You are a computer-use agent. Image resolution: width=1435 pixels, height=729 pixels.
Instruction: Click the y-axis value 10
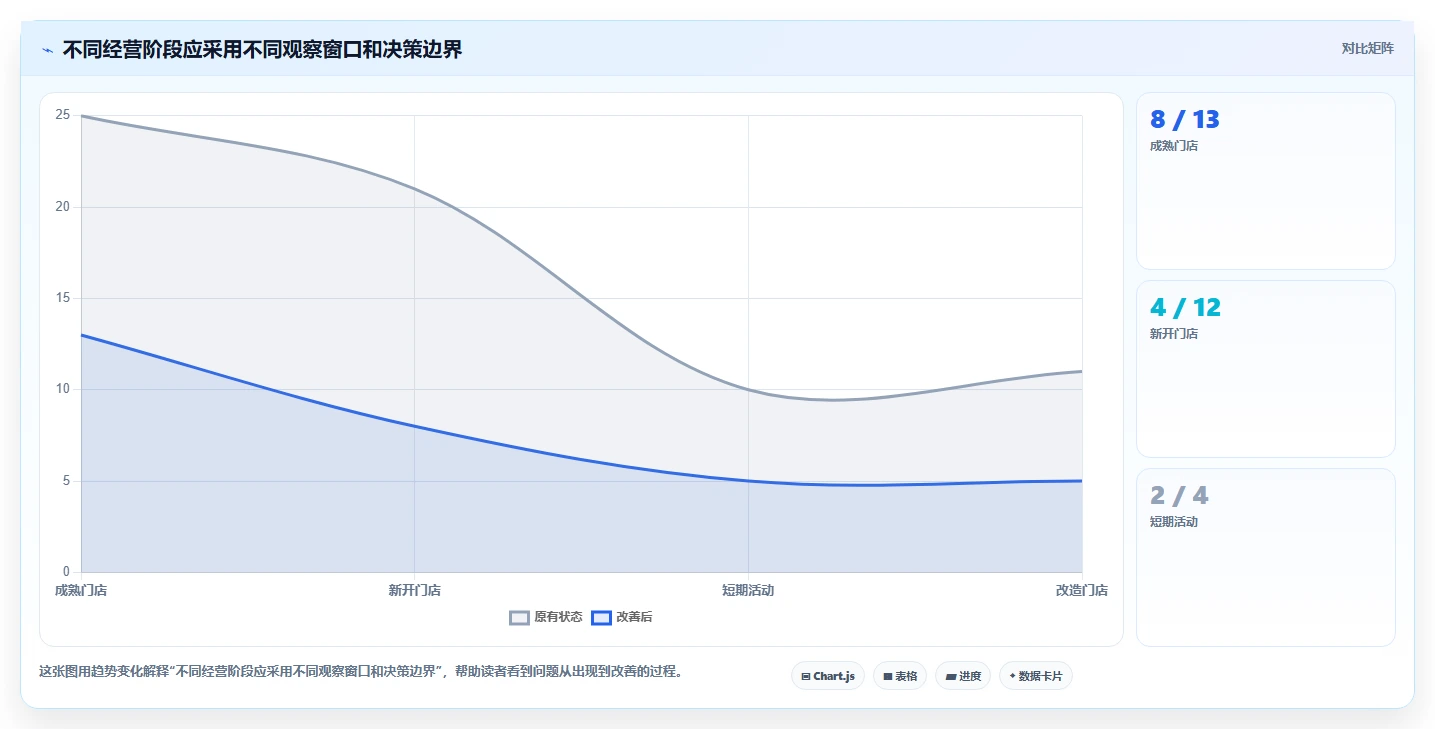tap(62, 389)
